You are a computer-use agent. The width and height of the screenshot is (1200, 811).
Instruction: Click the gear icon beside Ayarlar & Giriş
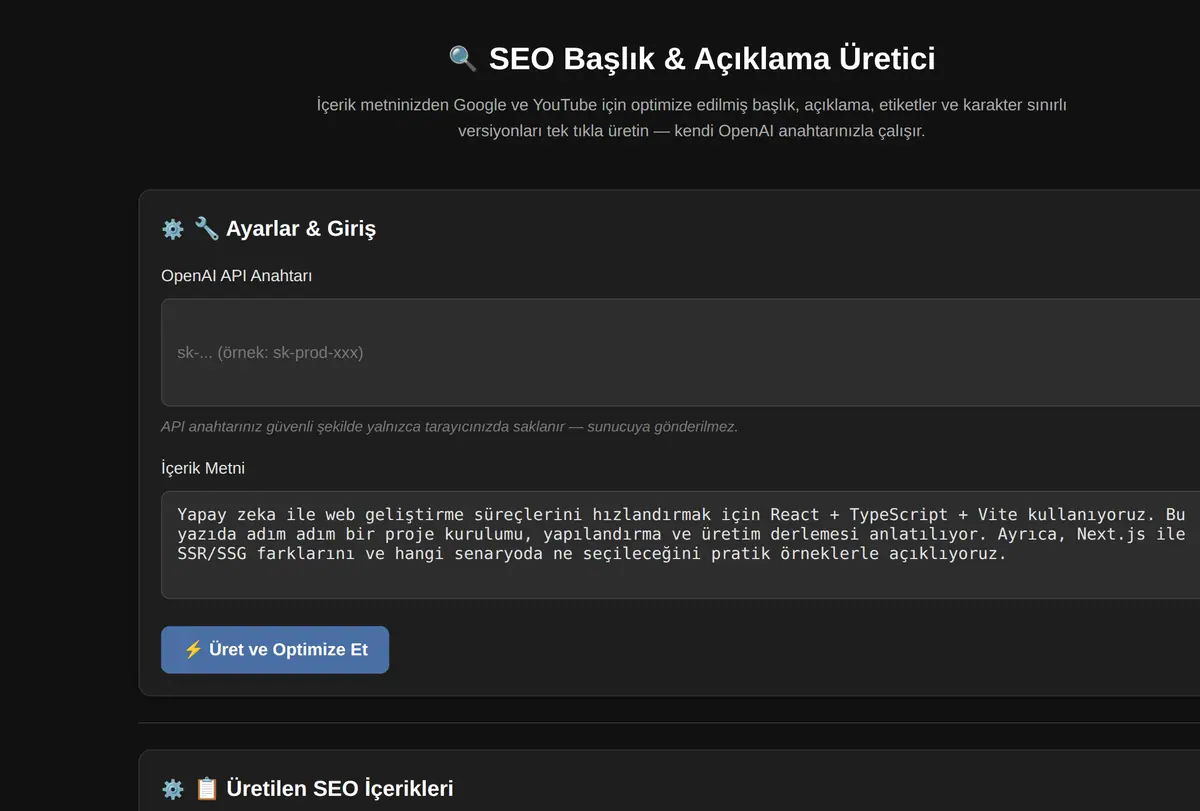173,229
